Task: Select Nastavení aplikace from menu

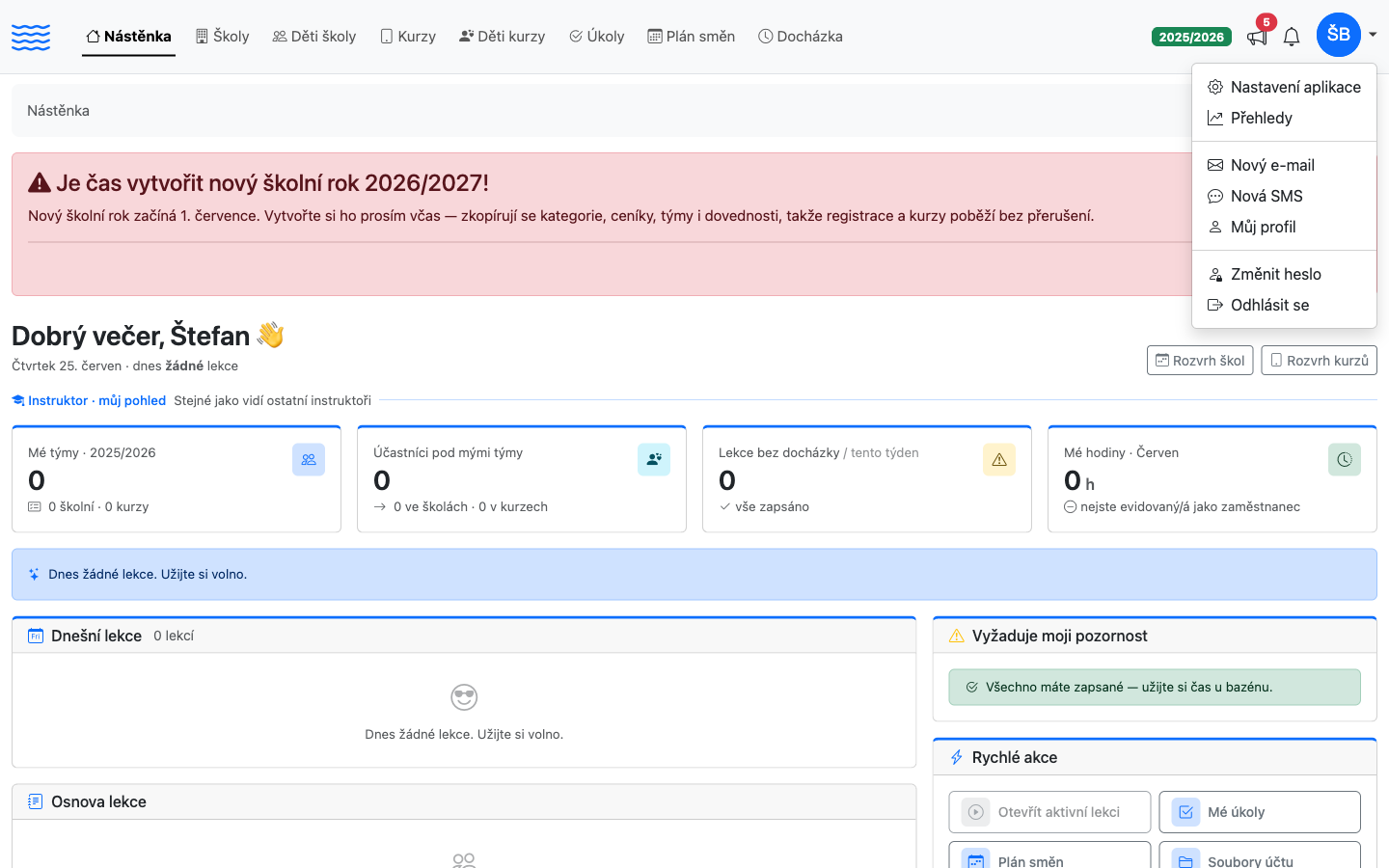Action: pos(1284,87)
